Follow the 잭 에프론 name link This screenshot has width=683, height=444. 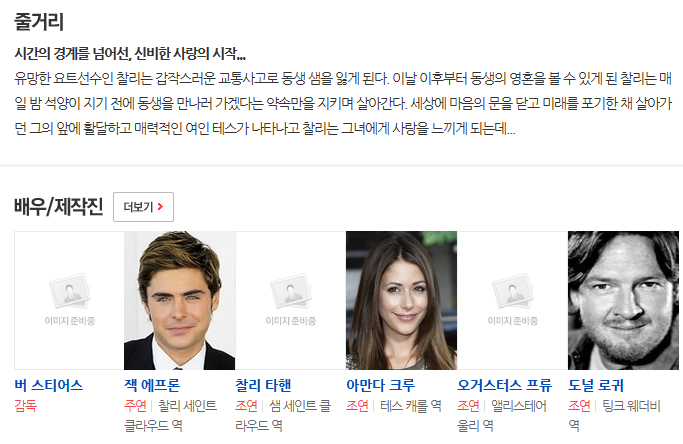tap(152, 385)
